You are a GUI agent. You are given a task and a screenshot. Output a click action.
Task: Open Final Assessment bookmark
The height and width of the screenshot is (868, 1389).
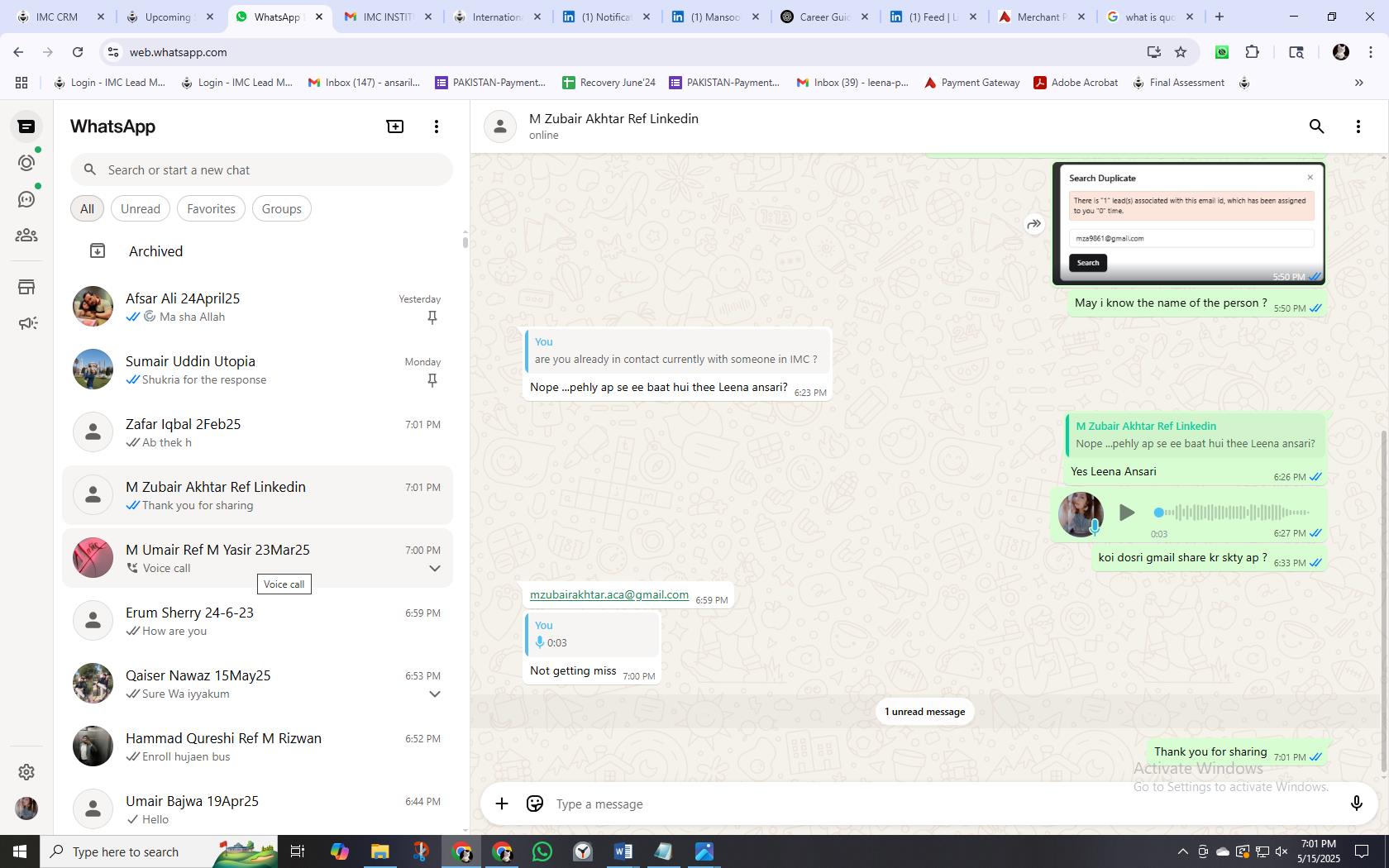[x=1179, y=83]
